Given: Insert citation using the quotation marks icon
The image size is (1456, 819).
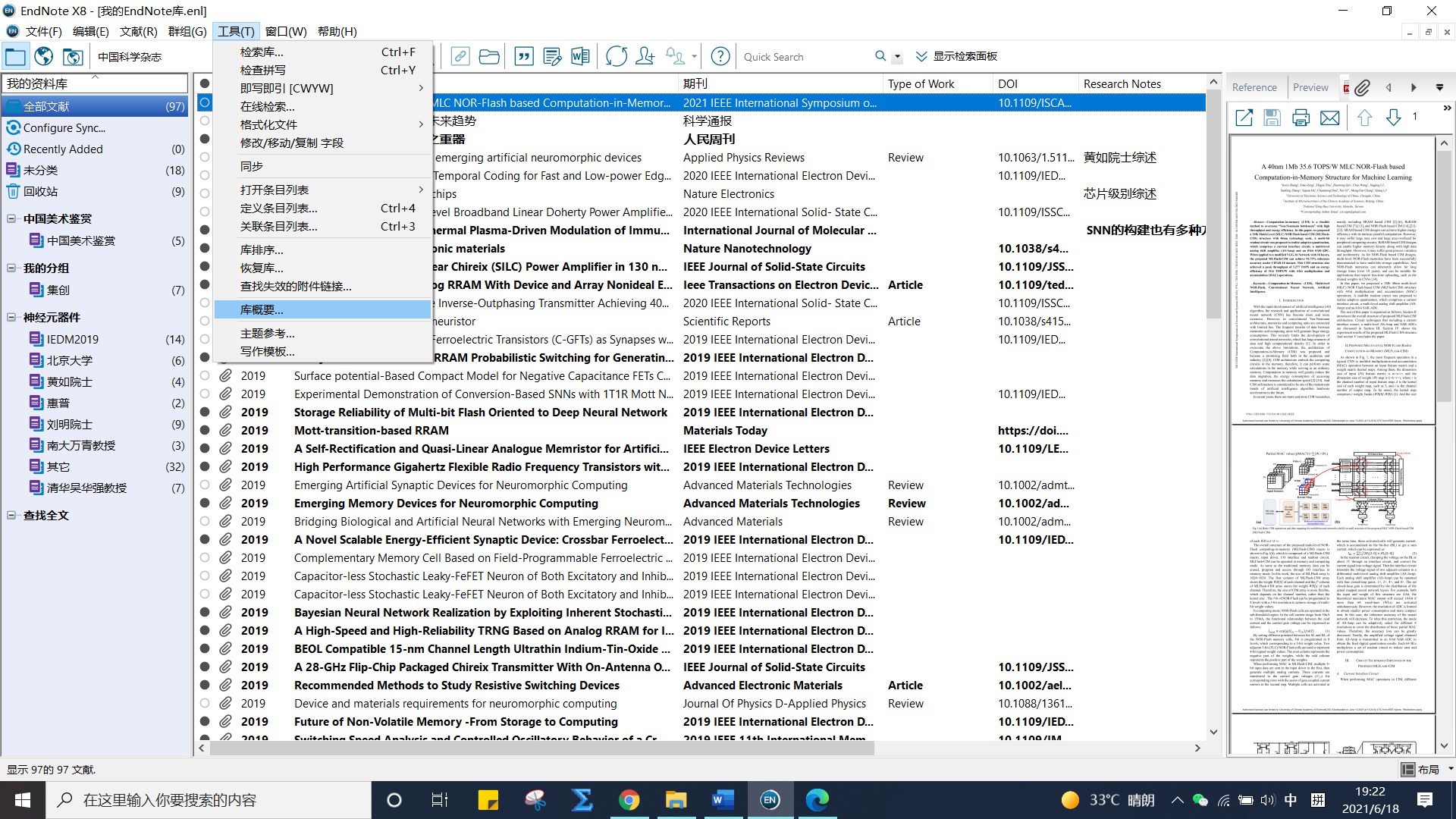Looking at the screenshot, I should 524,56.
